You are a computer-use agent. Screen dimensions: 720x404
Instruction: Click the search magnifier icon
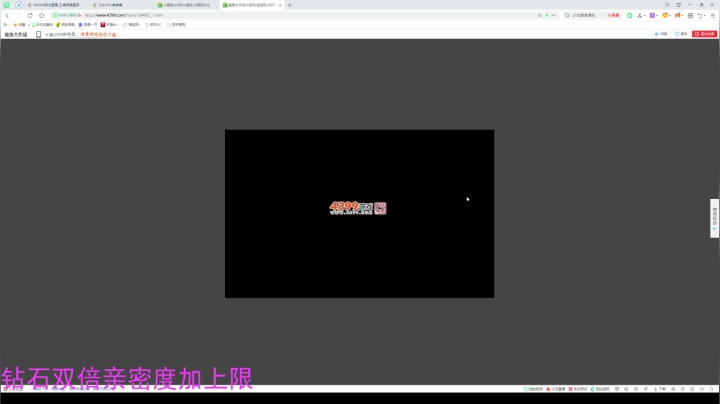point(567,15)
